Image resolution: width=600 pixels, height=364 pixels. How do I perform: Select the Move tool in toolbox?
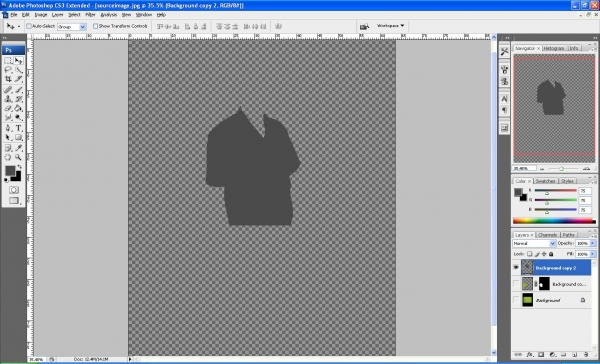[18, 61]
